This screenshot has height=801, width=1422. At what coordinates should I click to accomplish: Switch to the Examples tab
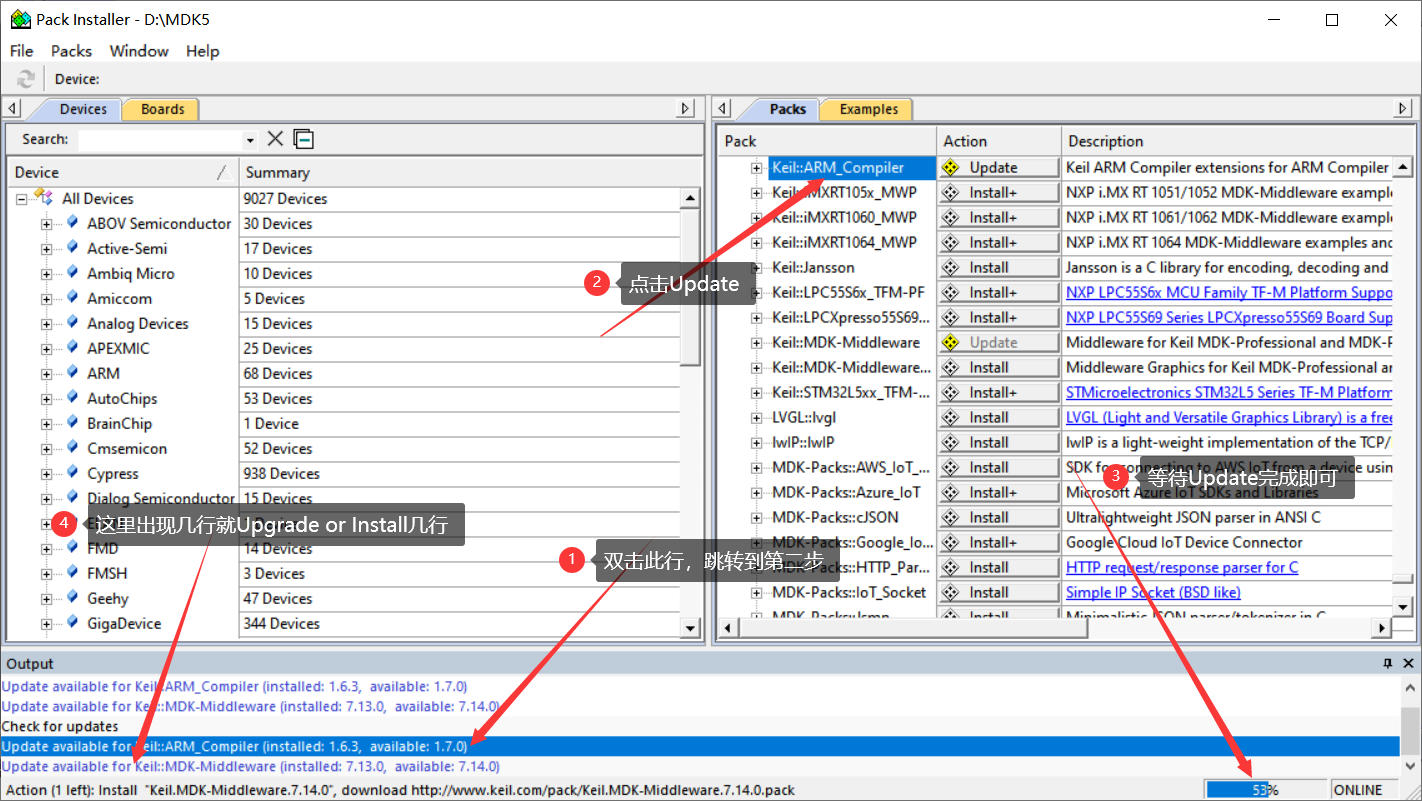(868, 109)
